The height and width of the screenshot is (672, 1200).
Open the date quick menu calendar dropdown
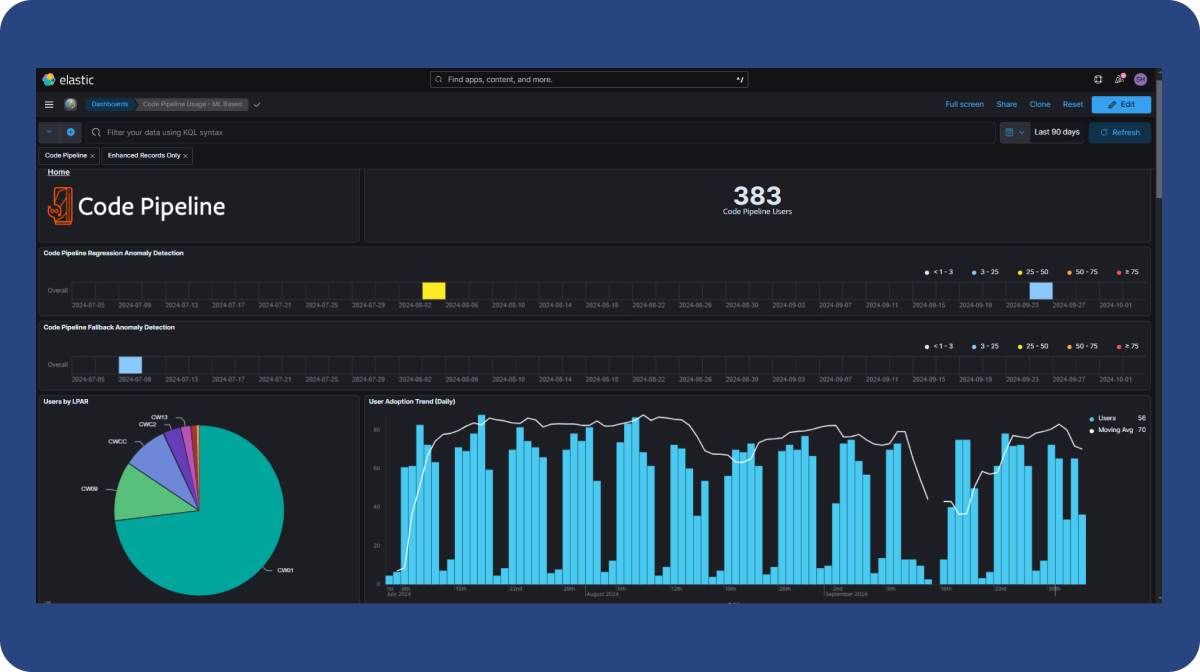click(x=1014, y=132)
